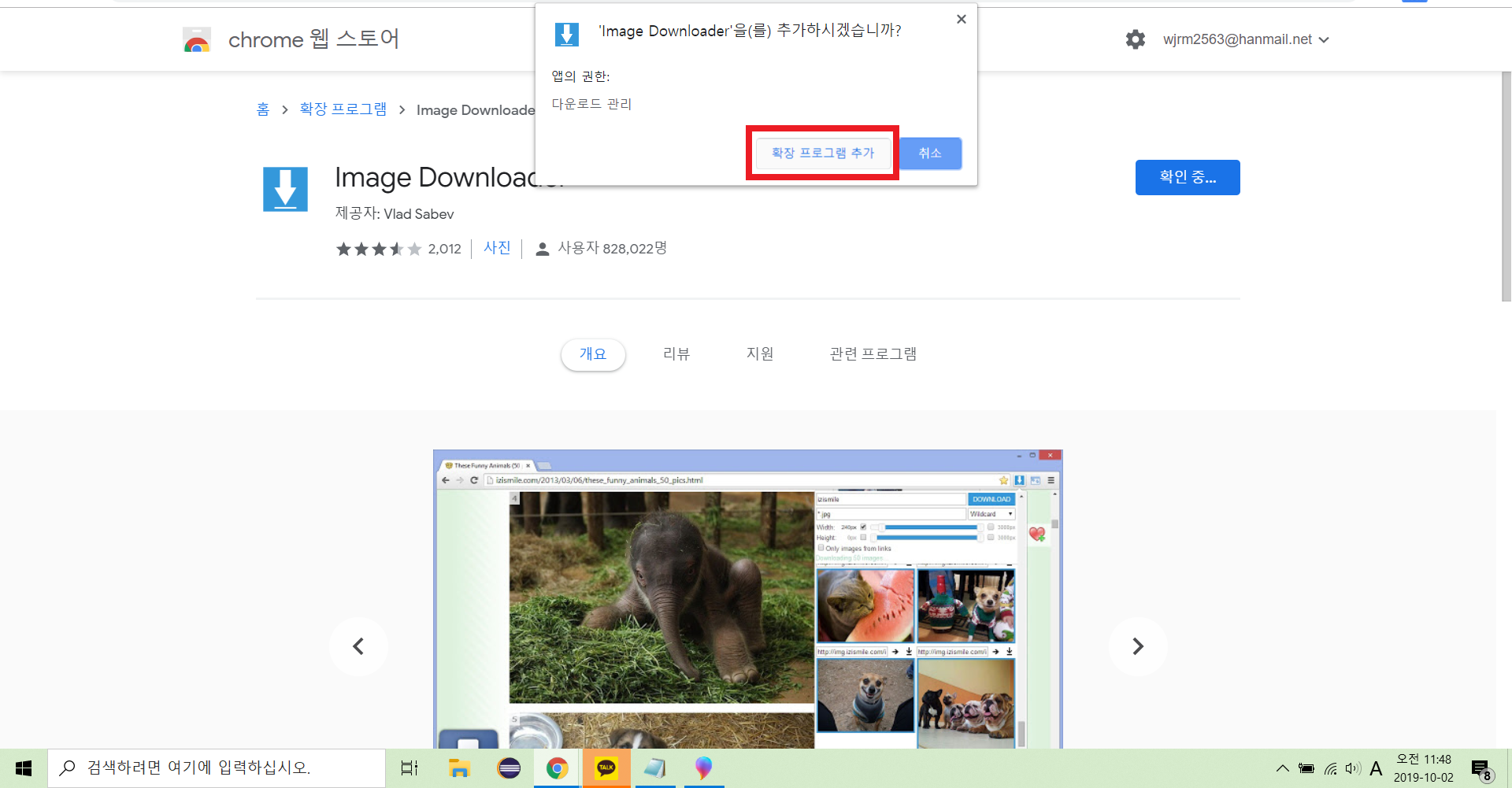Open File Explorer from taskbar

[459, 768]
